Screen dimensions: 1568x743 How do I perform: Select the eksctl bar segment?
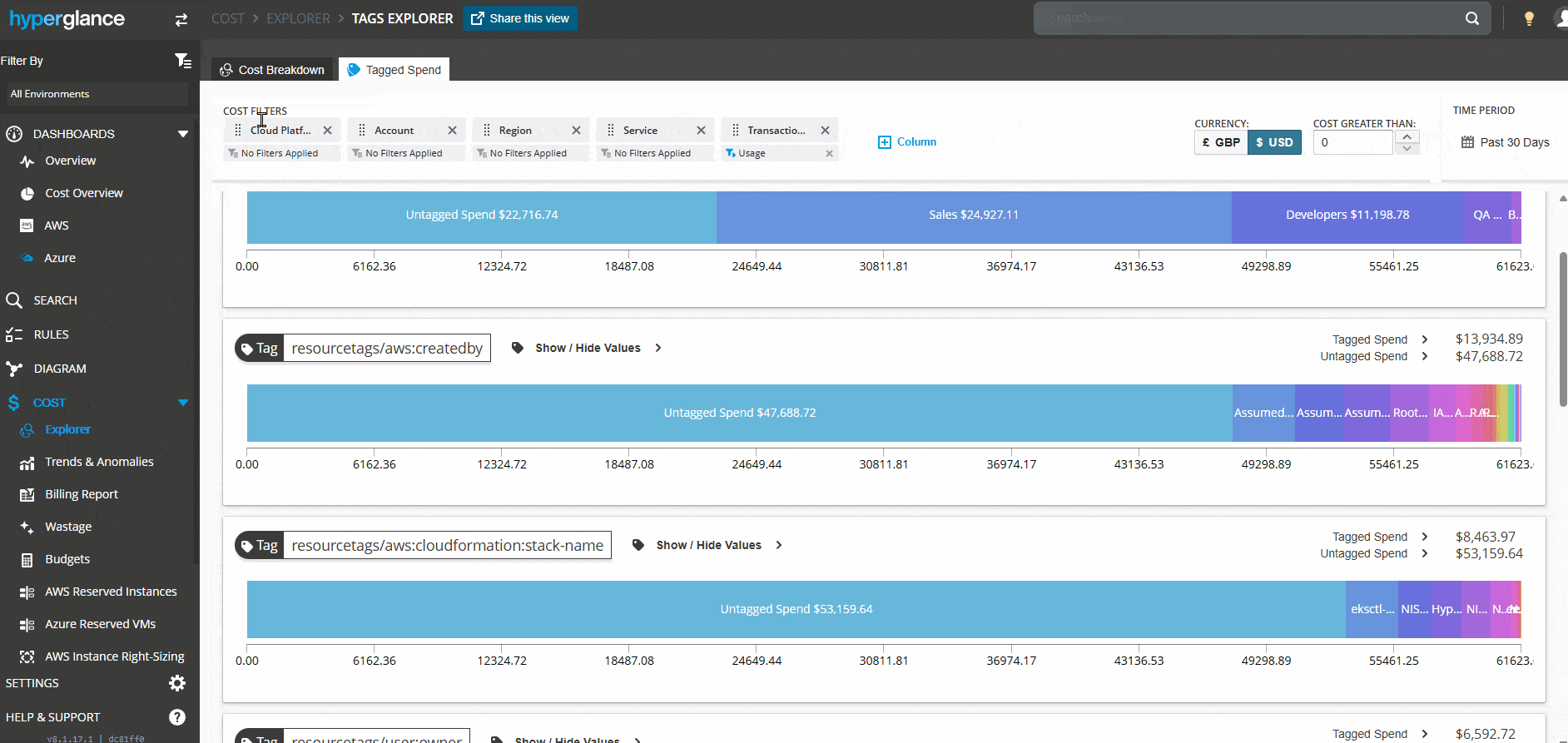tap(1372, 609)
